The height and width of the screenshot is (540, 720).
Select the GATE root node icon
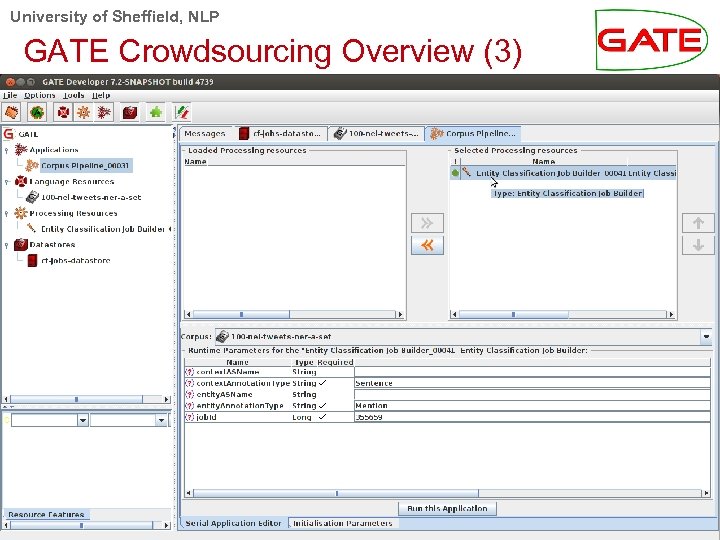[9, 134]
